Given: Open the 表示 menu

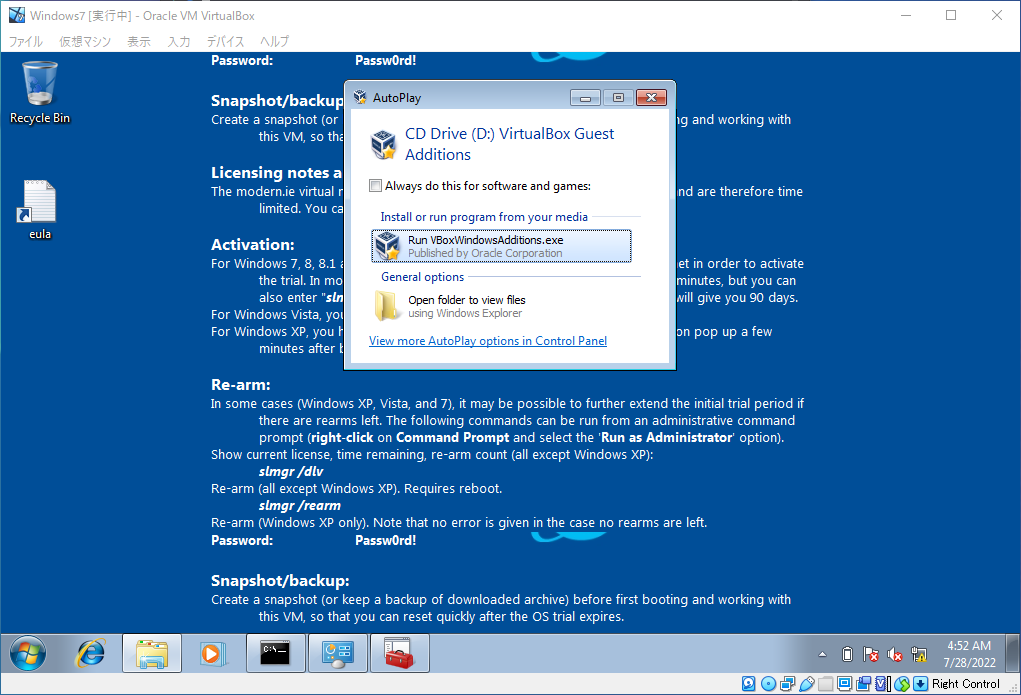Looking at the screenshot, I should [x=138, y=41].
